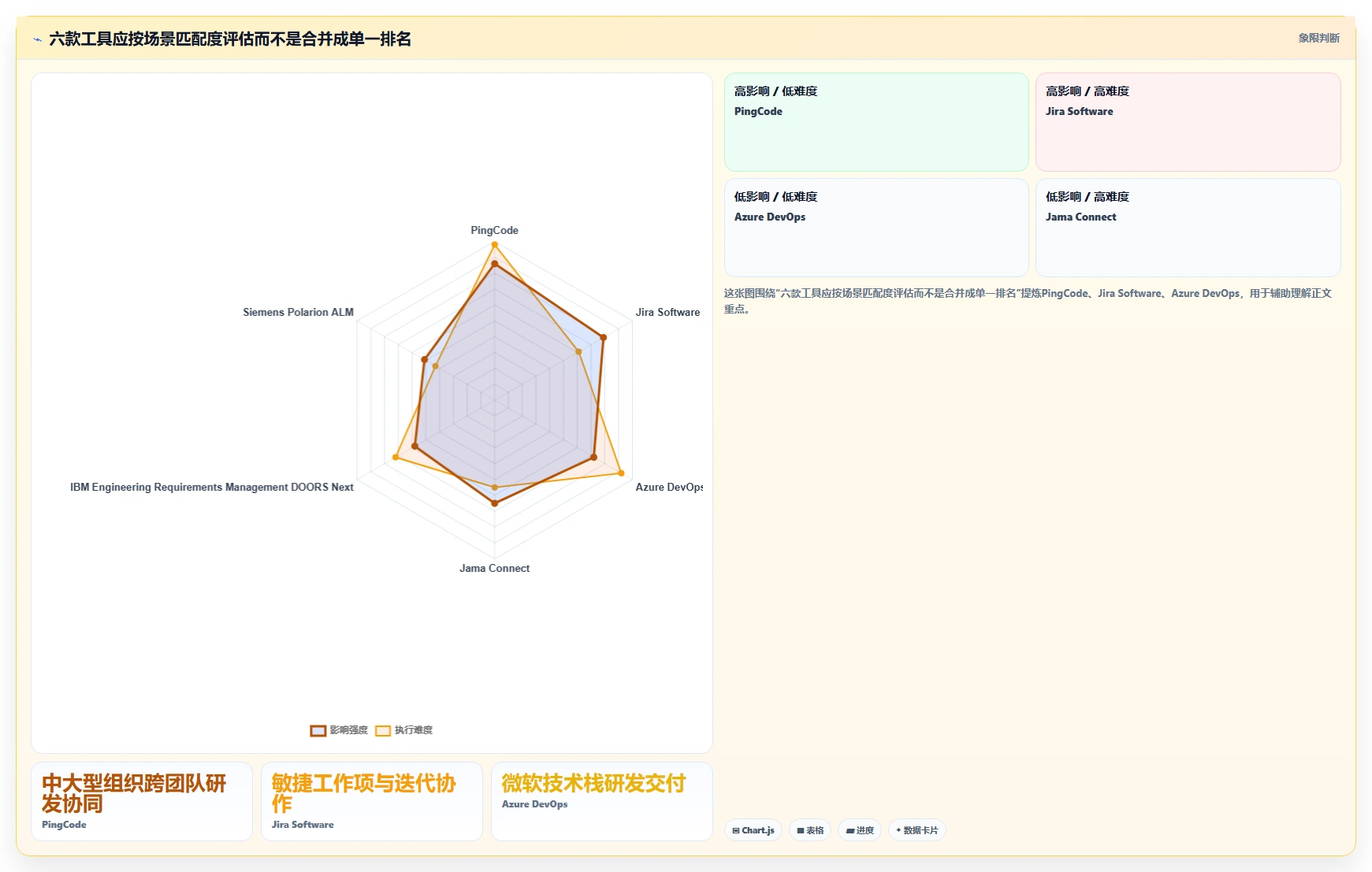This screenshot has width=1372, height=872.
Task: Click the orange 执行难度 point on PingCode axis
Action: click(495, 245)
